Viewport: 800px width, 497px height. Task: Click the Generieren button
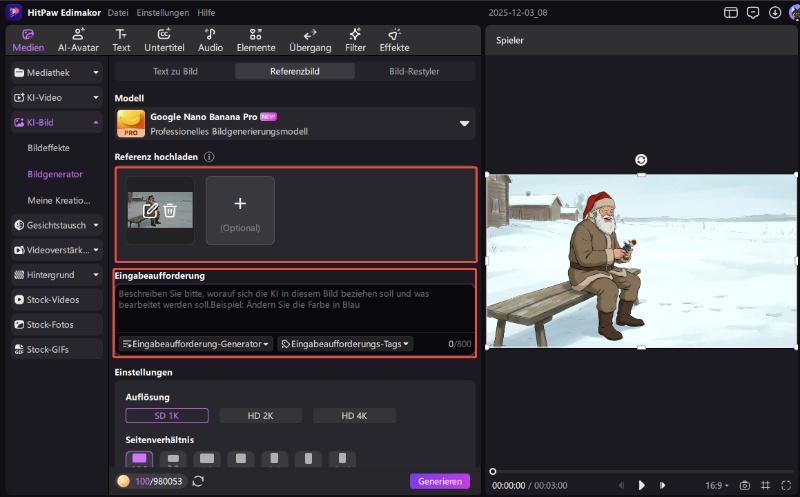point(439,481)
